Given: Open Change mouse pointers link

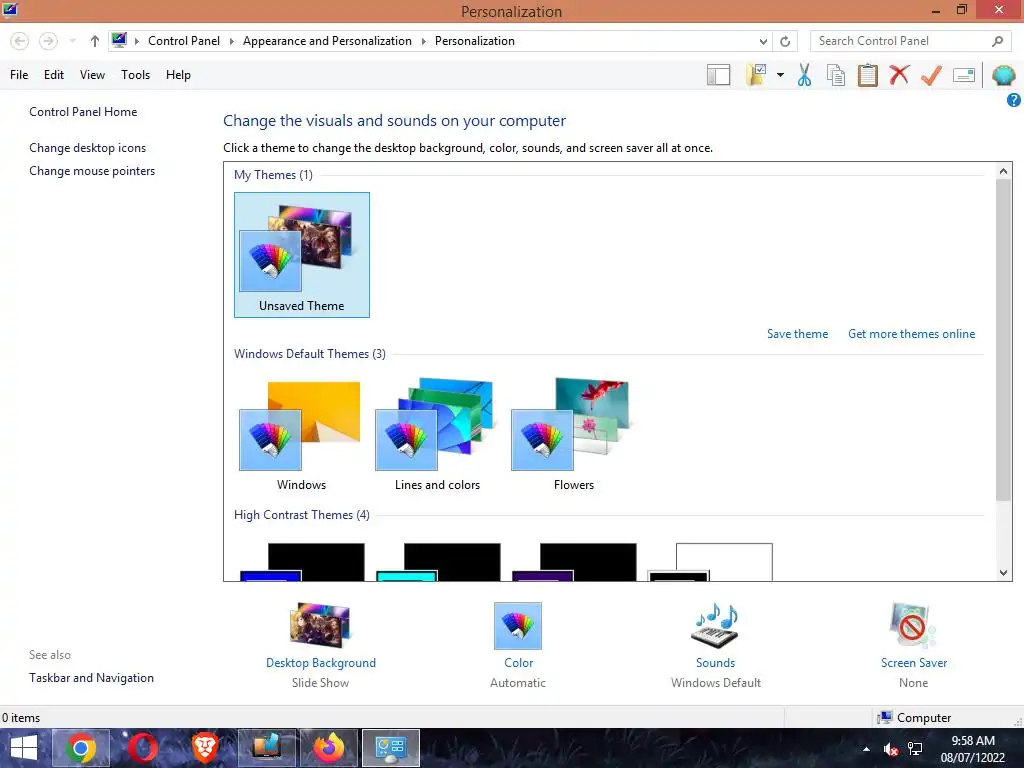Looking at the screenshot, I should (92, 171).
